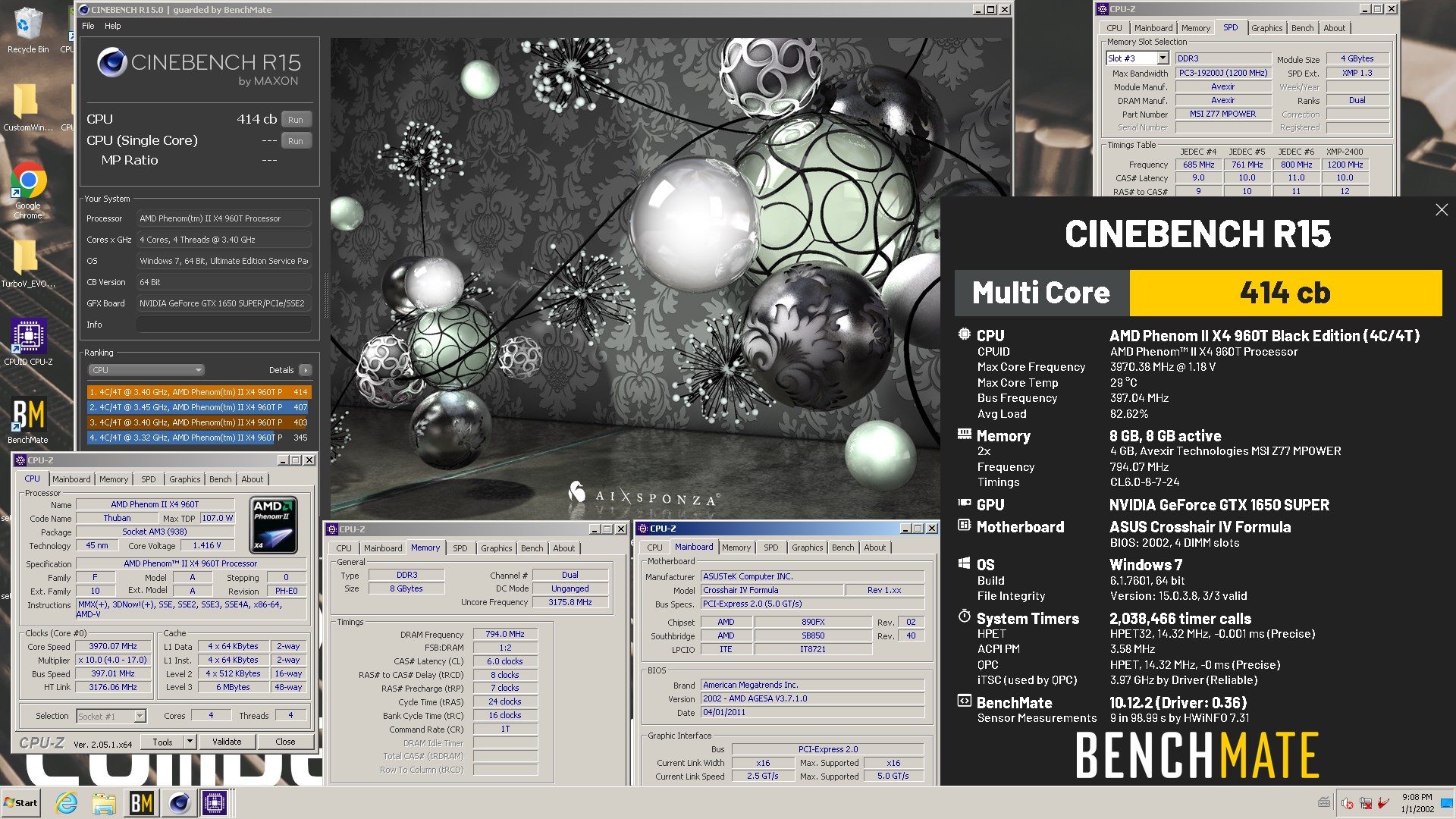
Task: Select ranking entry scoring 407
Action: [x=199, y=407]
